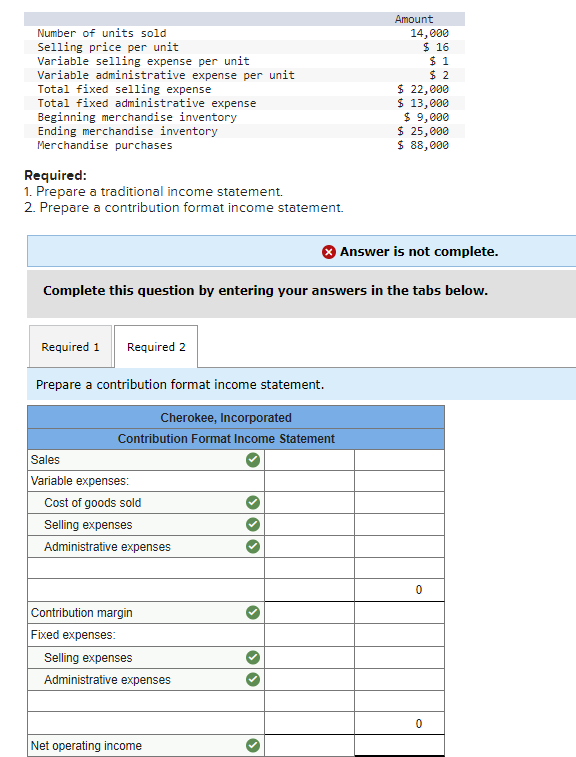Click the 'Merchandise purchases' data row
The width and height of the screenshot is (576, 757).
(x=244, y=145)
